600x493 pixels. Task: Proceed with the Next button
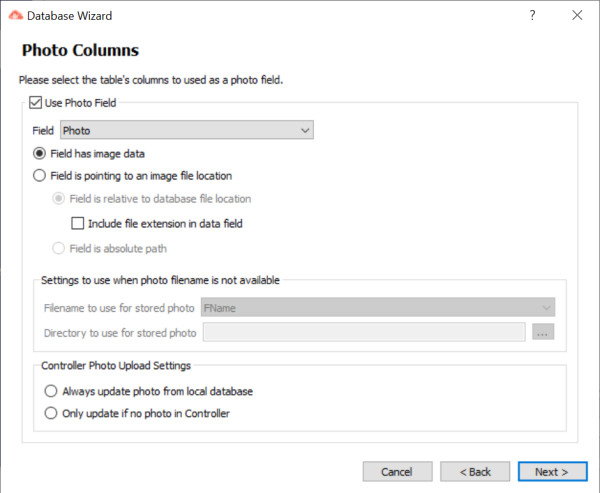coord(553,472)
